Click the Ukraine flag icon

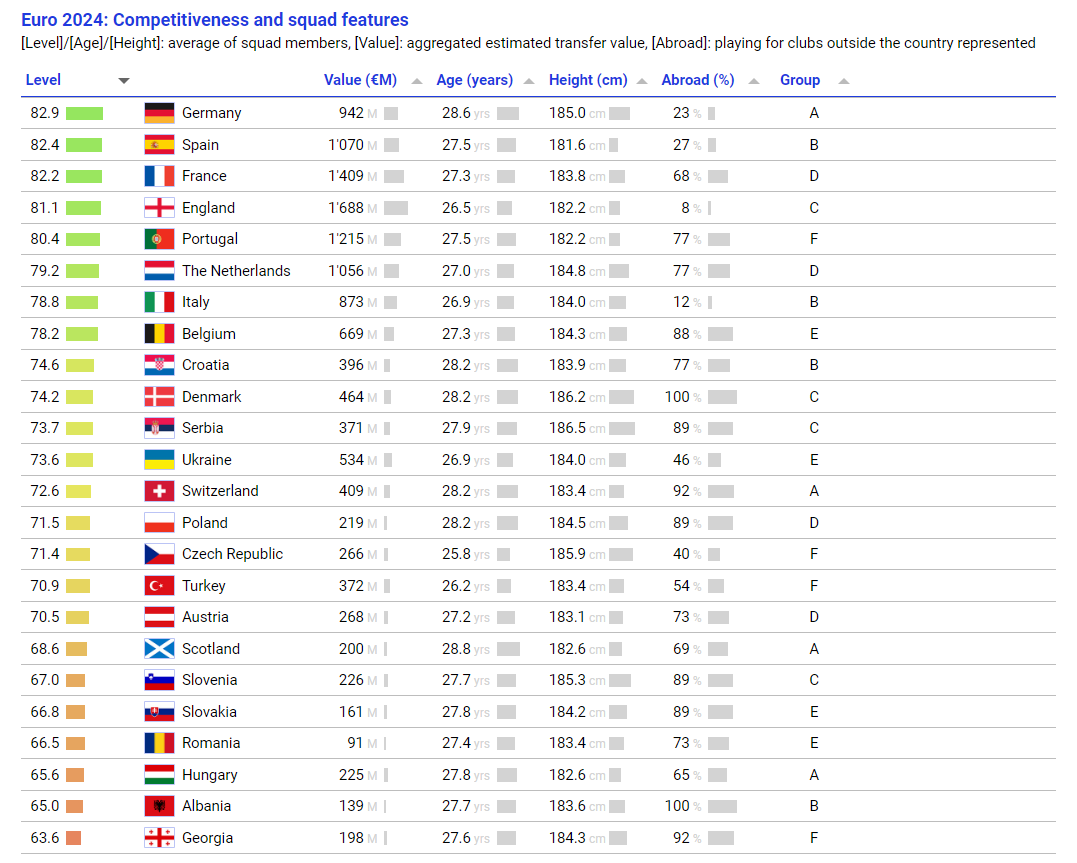click(x=159, y=460)
